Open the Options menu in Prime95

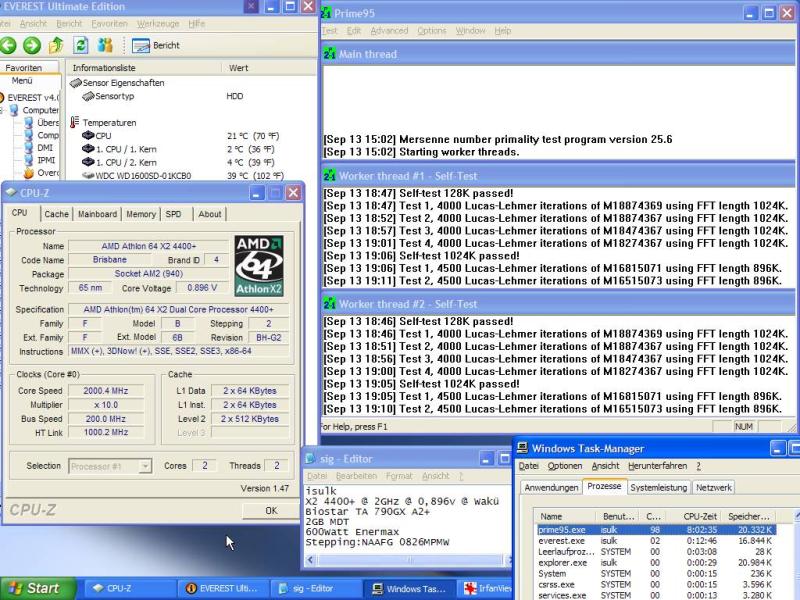[432, 31]
